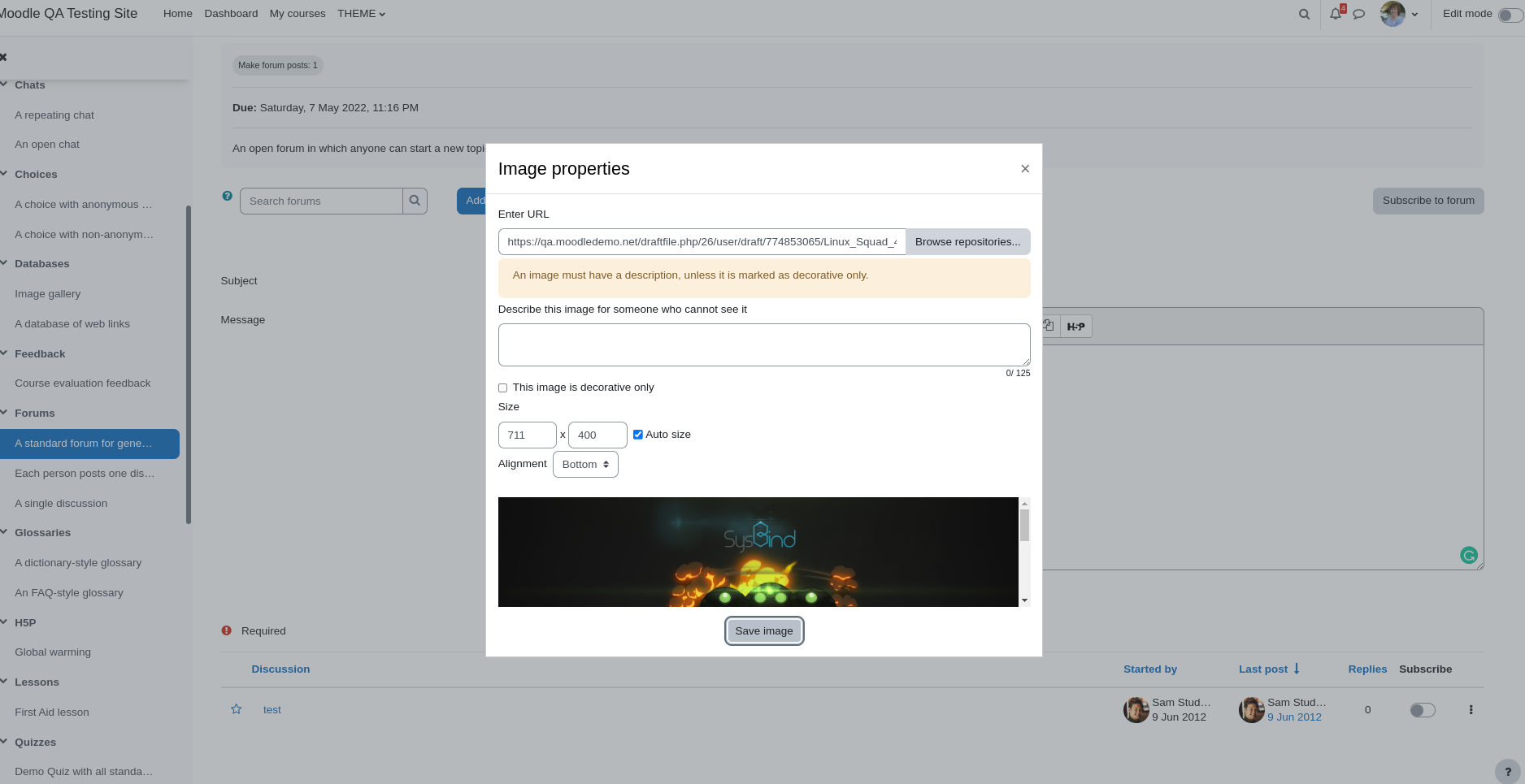Open the notifications bell icon

1336,14
